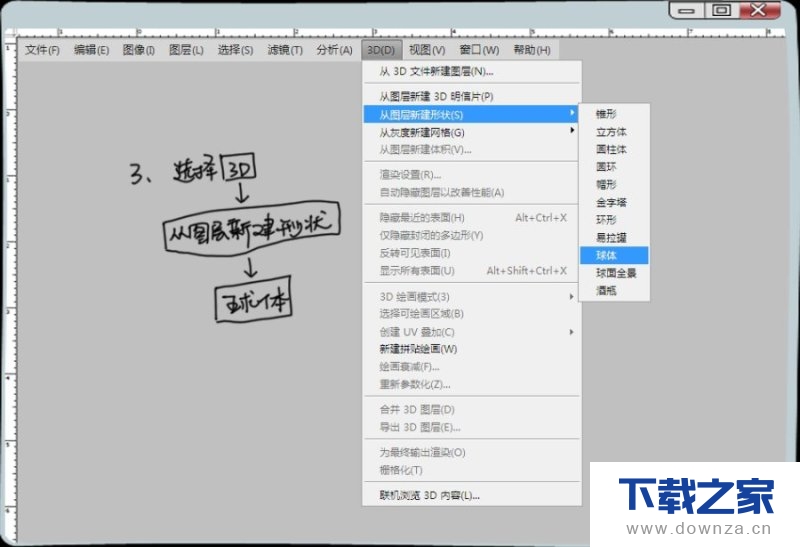Click 选择可绘画区域(B) entry
The image size is (800, 547).
pyautogui.click(x=471, y=314)
